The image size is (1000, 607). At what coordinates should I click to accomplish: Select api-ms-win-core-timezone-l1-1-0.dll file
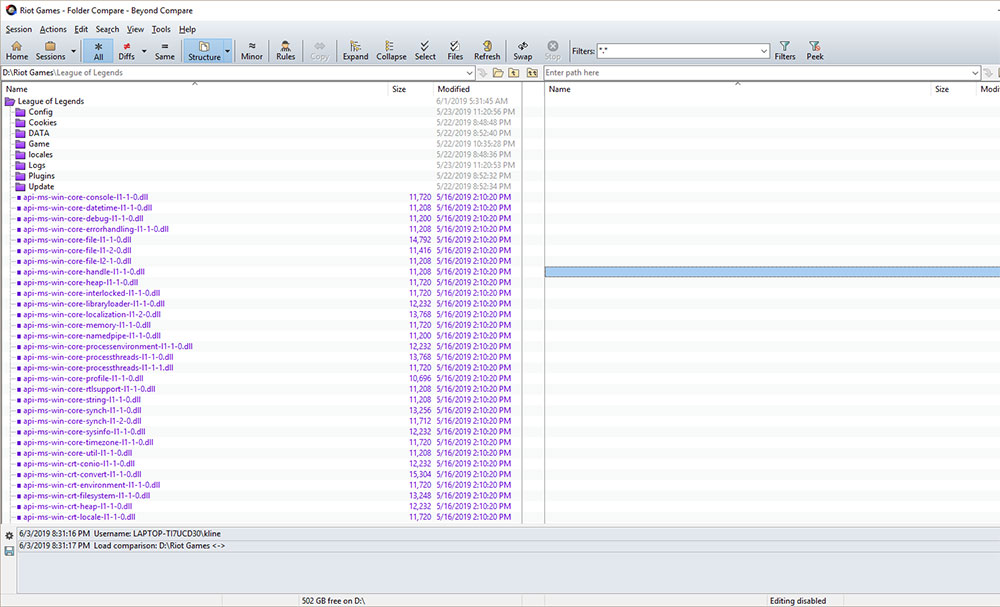coord(88,442)
